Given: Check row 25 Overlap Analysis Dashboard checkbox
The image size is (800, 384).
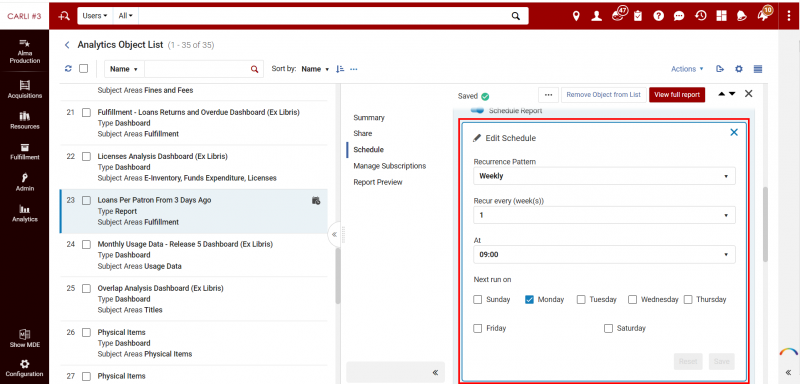Looking at the screenshot, I should coord(86,288).
